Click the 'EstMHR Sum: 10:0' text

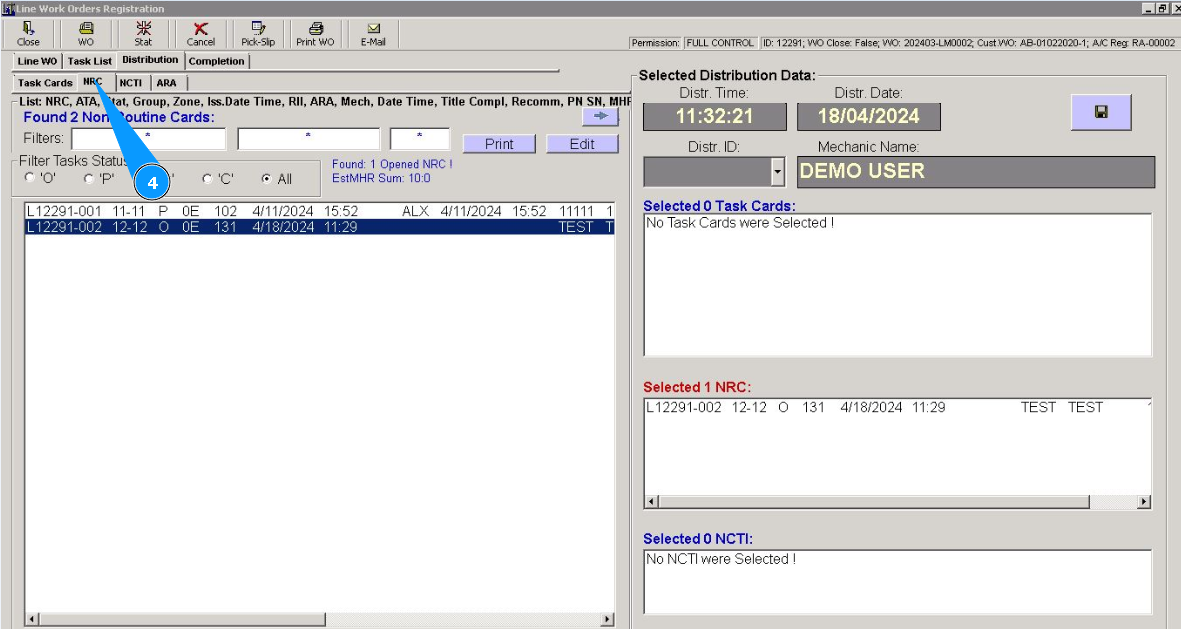[x=381, y=179]
